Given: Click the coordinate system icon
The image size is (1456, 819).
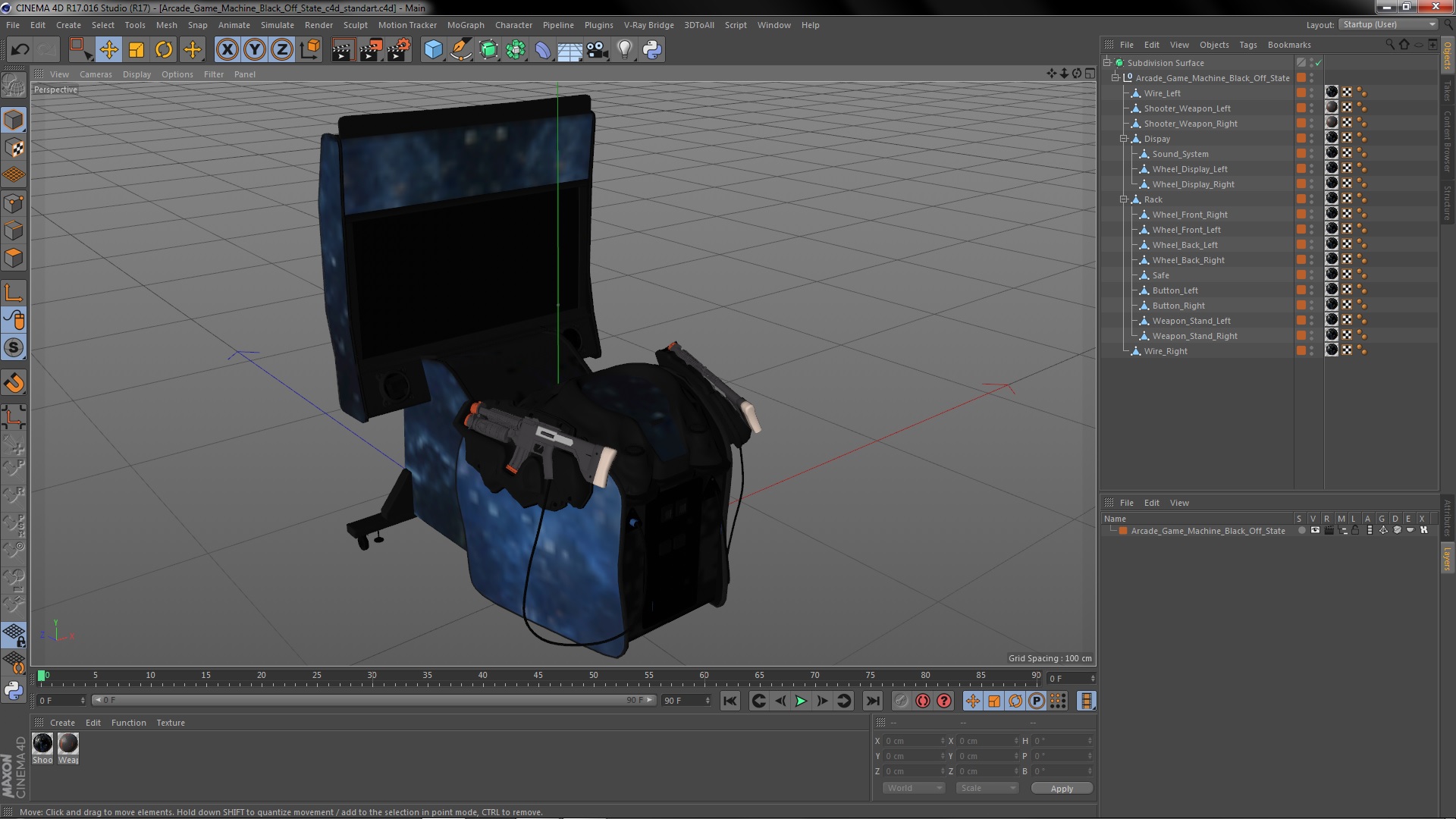Looking at the screenshot, I should 309,50.
